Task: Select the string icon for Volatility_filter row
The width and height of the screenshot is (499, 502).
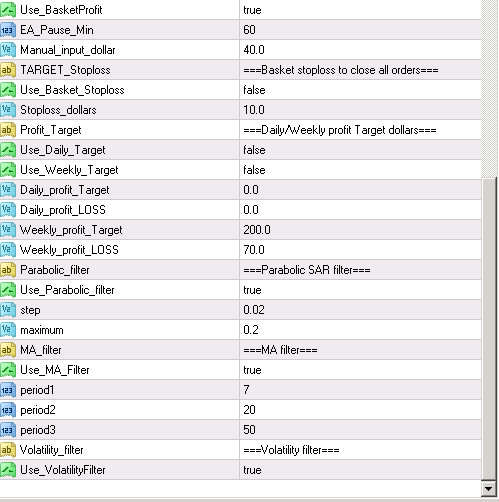Action: (8, 450)
